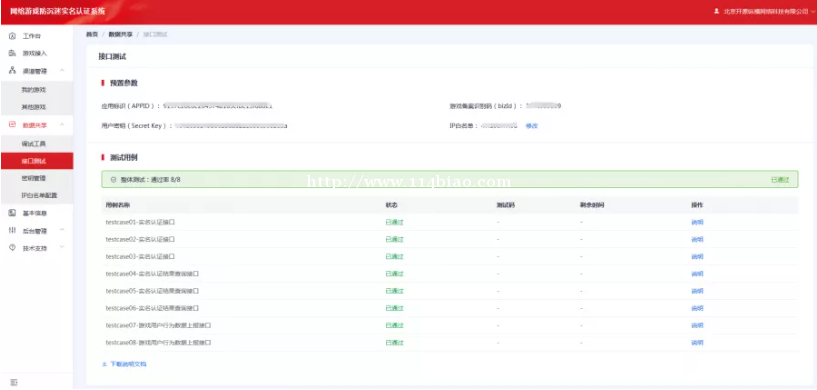Click the testcase02-实名认证接口 row name
This screenshot has height=390, width=817.
(x=140, y=239)
